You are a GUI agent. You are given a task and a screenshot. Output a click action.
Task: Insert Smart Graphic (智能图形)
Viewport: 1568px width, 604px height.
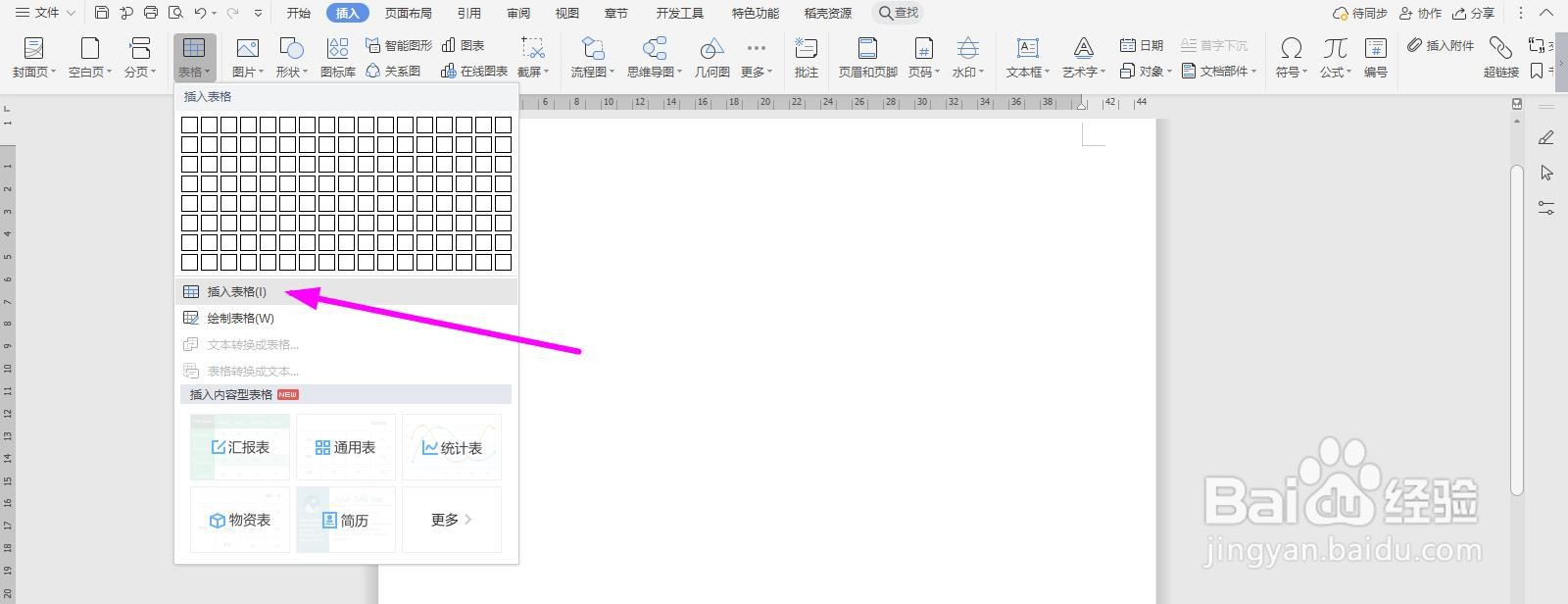399,45
